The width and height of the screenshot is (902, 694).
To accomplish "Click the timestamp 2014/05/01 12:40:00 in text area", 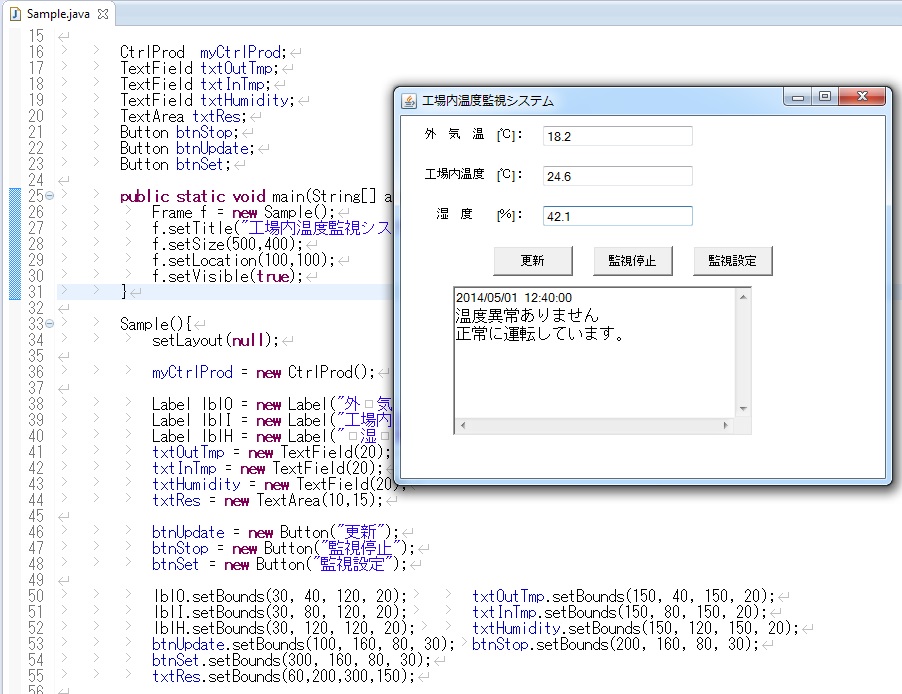I will pos(514,298).
